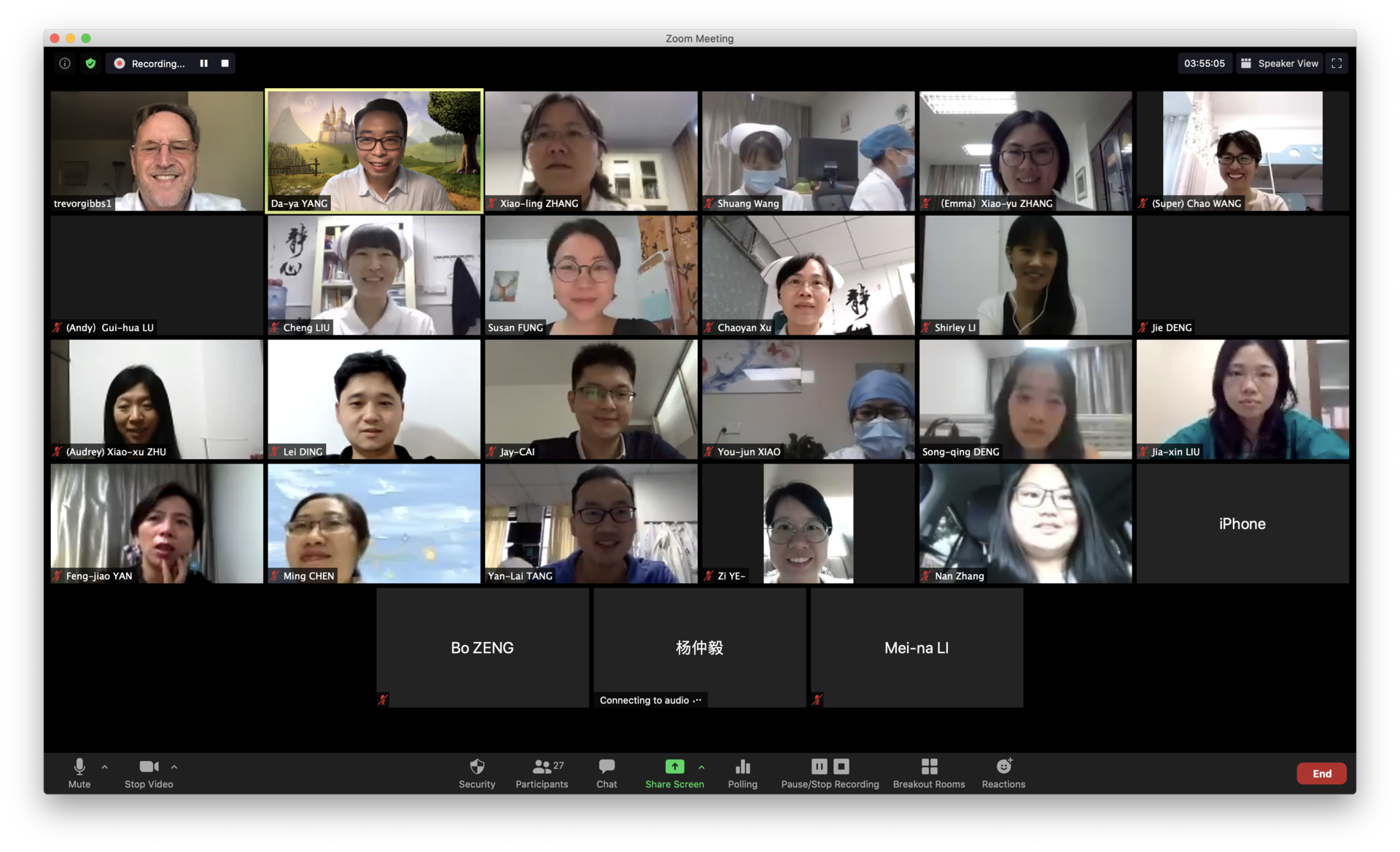The width and height of the screenshot is (1400, 852).
Task: Select the Bo ZENG participant tile
Action: pyautogui.click(x=483, y=647)
